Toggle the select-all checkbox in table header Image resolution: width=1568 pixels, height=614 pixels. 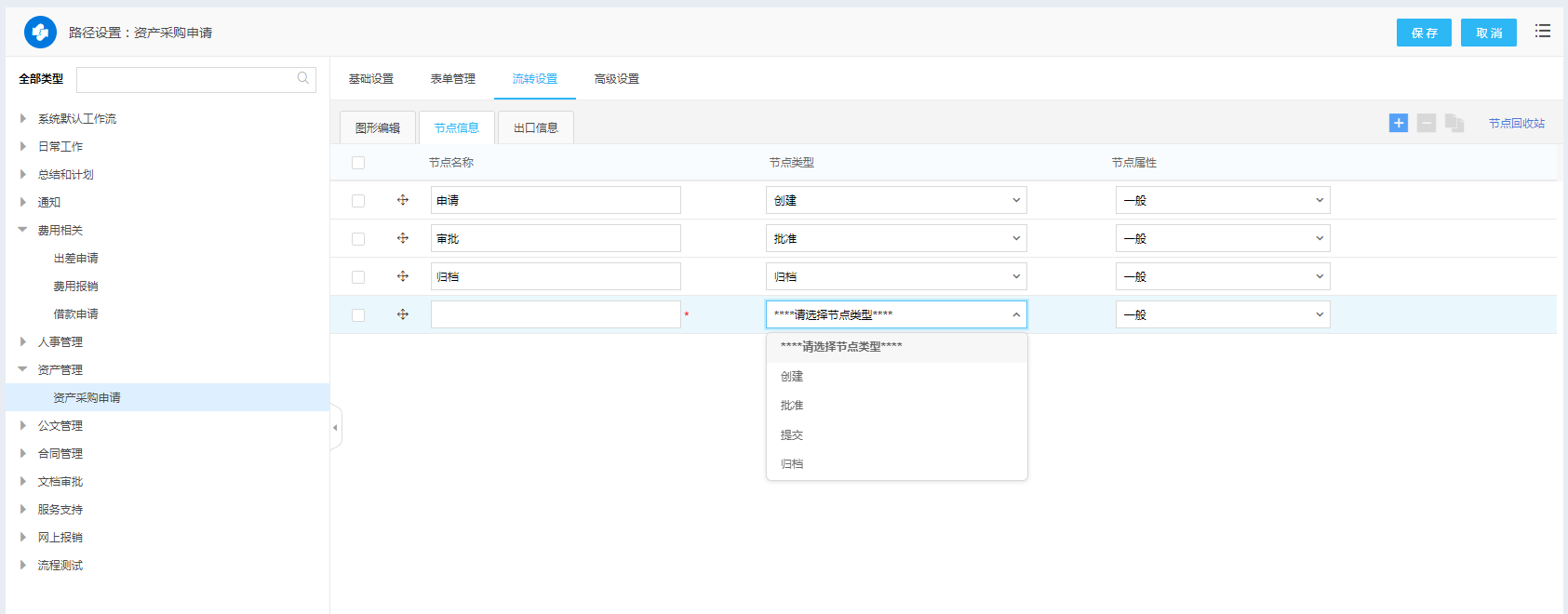click(358, 163)
